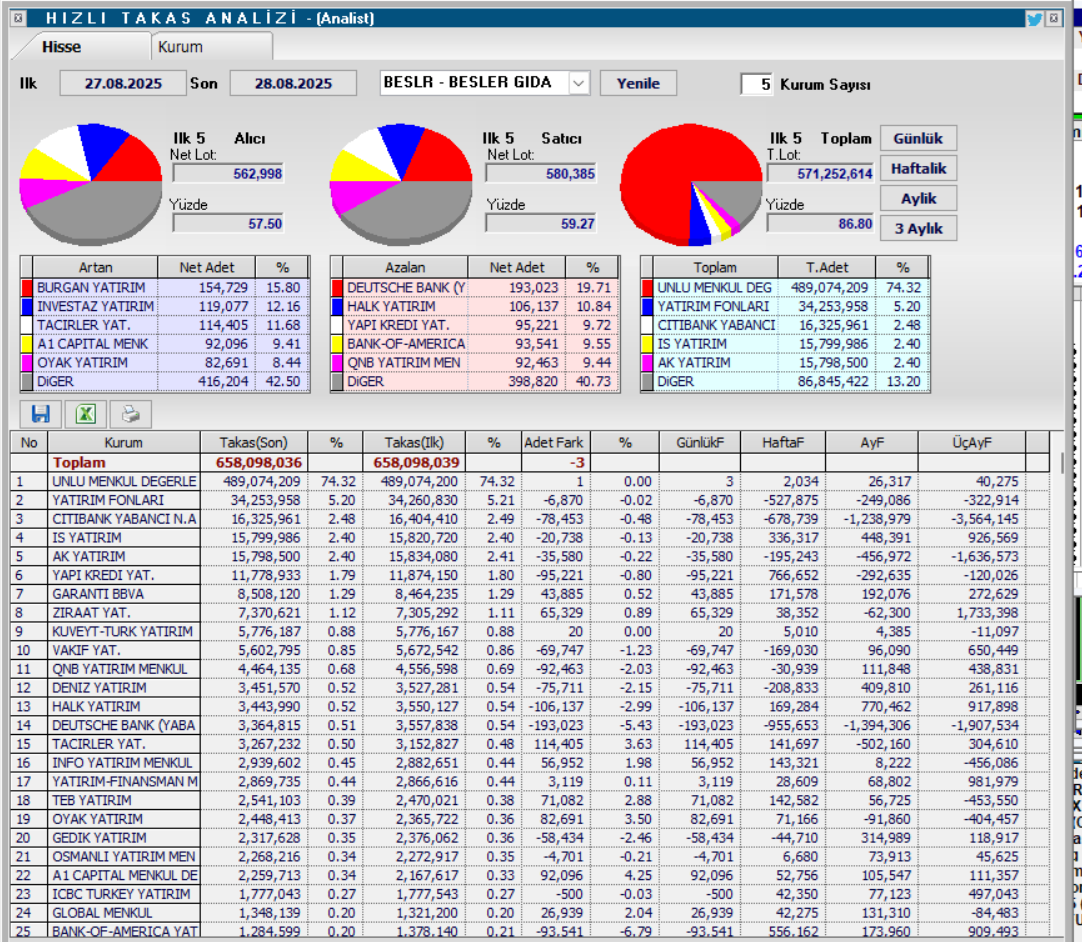Select the ZIRAAT YAT. row
The width and height of the screenshot is (1082, 942).
(x=530, y=613)
